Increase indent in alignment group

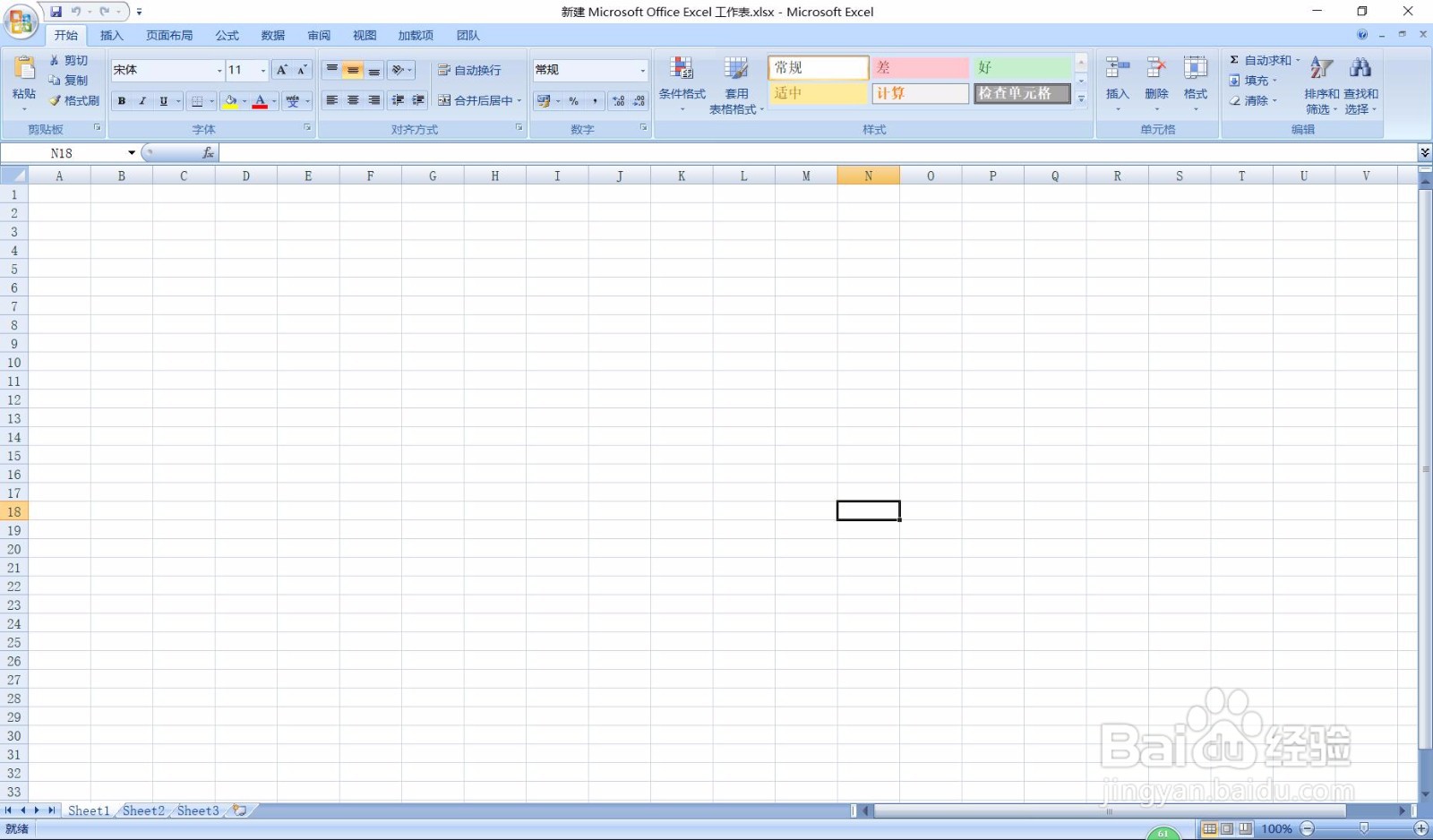point(418,100)
